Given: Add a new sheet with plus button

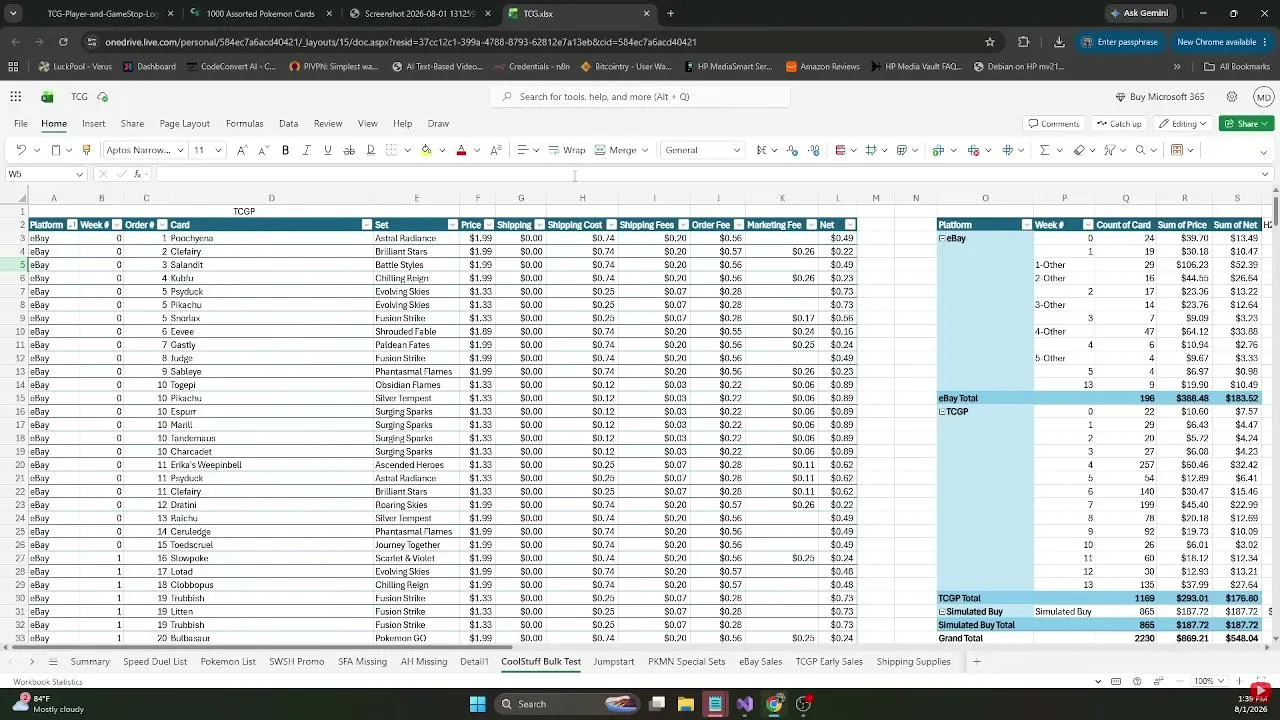Looking at the screenshot, I should pyautogui.click(x=977, y=661).
